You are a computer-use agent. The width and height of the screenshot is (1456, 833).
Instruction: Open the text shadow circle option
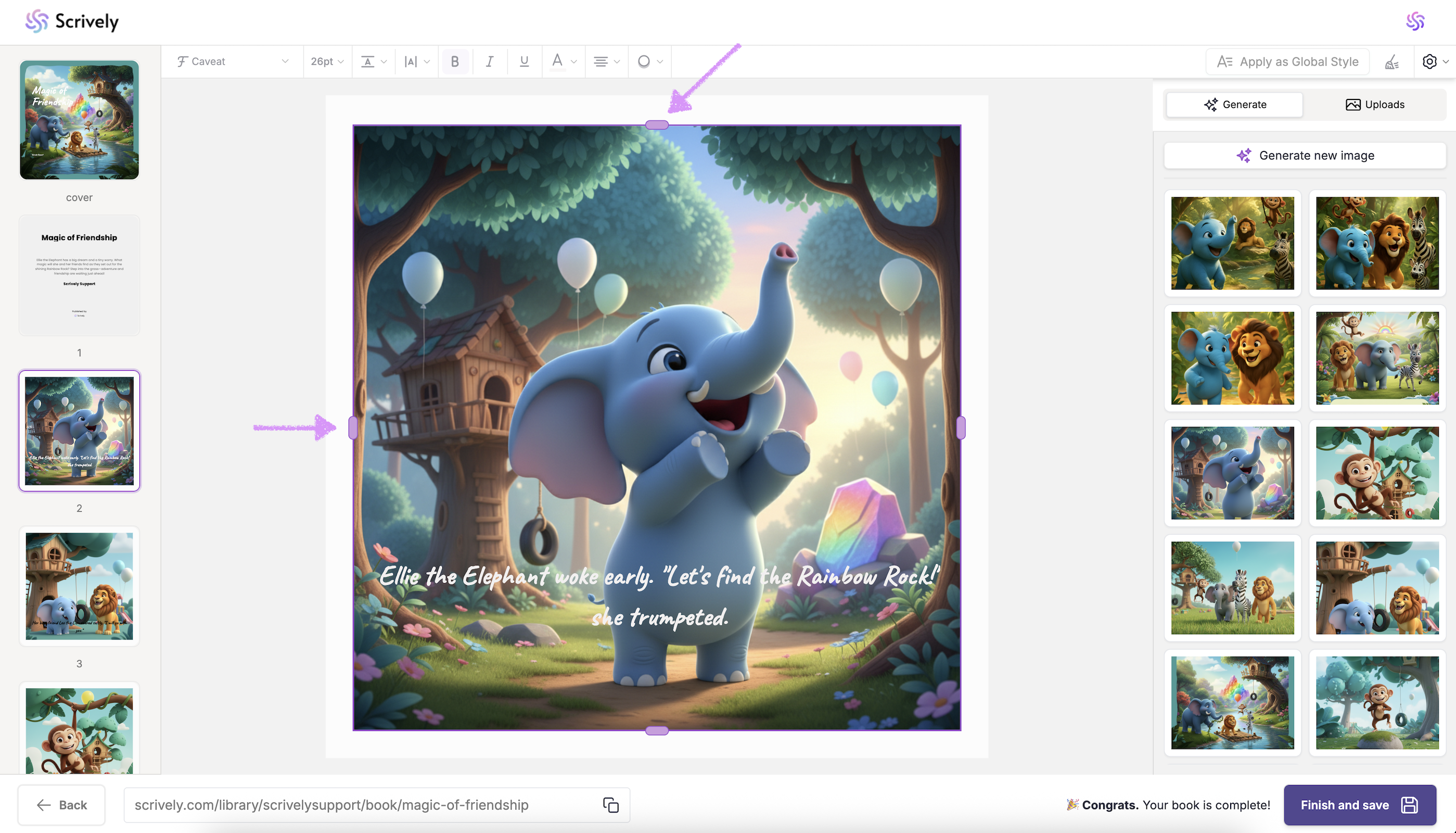(649, 61)
